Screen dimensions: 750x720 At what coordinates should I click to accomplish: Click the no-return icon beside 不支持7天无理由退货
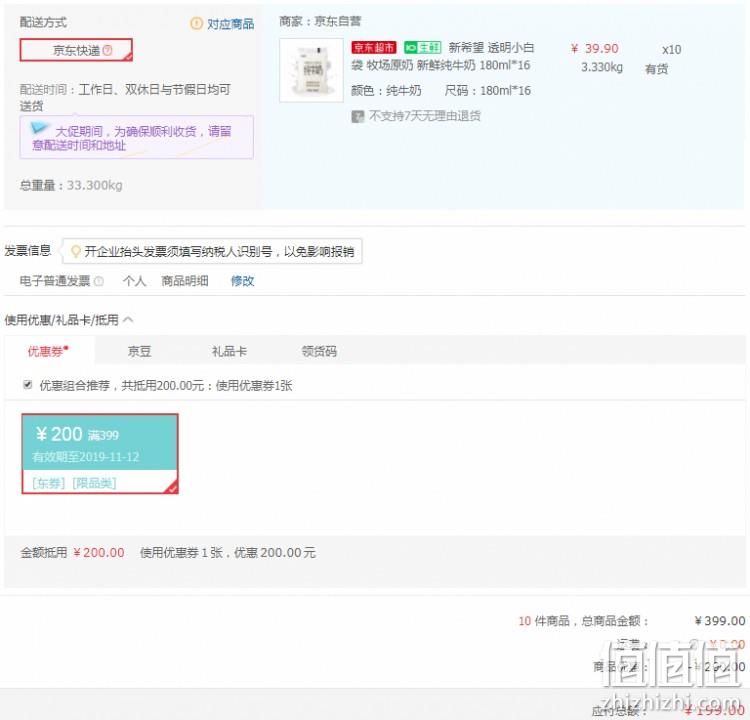coord(357,116)
